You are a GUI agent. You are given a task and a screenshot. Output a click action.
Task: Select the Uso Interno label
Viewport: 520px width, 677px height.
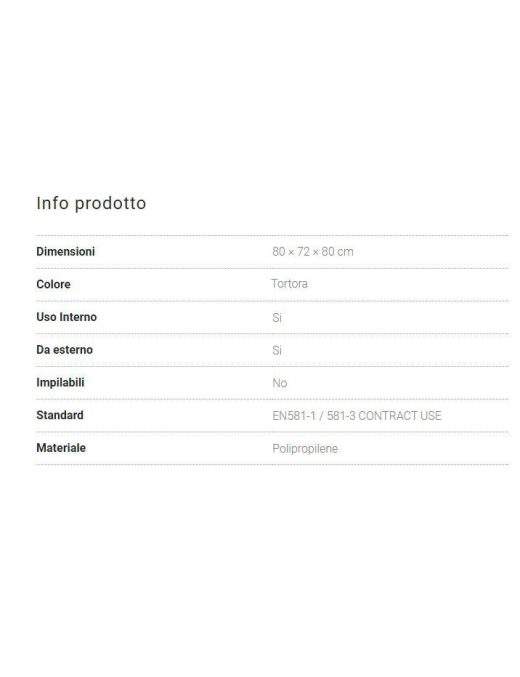pyautogui.click(x=67, y=317)
